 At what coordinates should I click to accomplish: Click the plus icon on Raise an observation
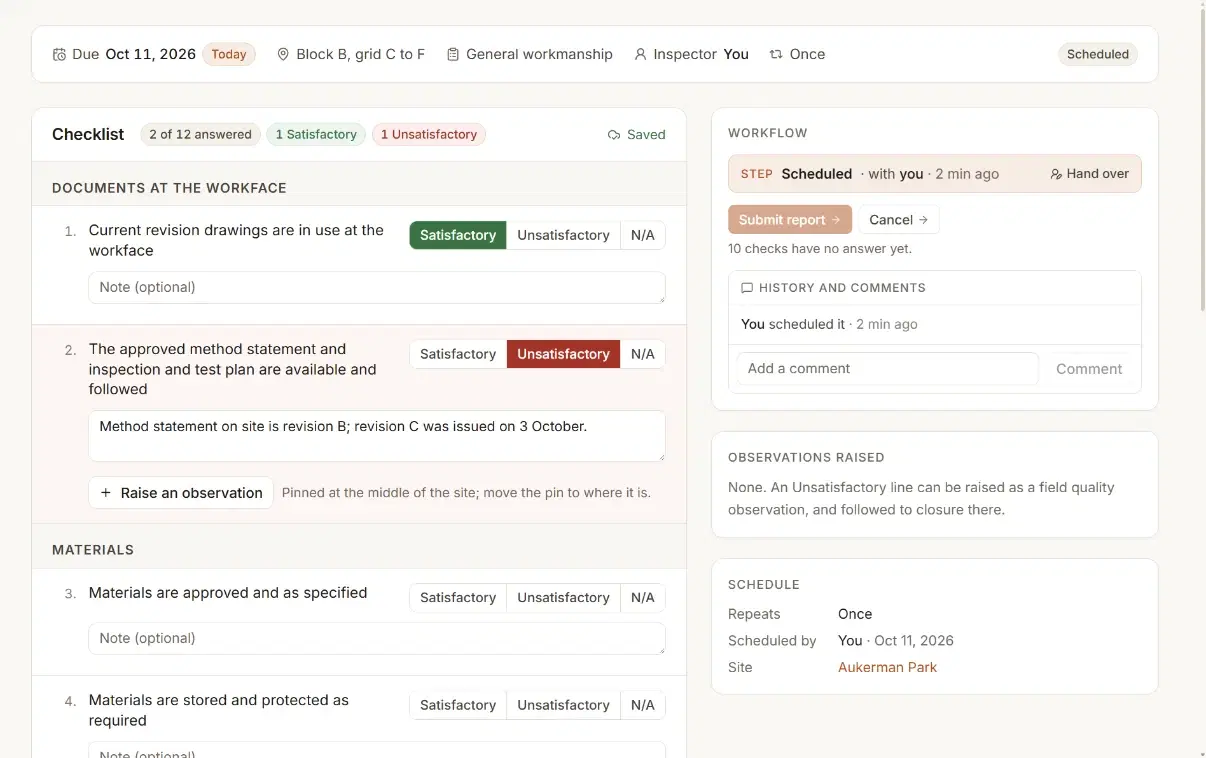(x=106, y=493)
